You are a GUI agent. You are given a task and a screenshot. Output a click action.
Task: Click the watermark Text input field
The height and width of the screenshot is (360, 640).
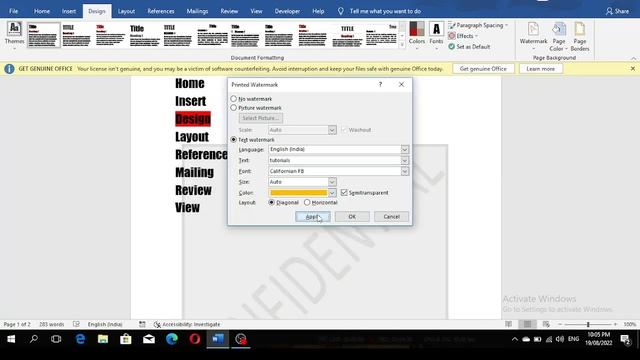[x=334, y=160]
